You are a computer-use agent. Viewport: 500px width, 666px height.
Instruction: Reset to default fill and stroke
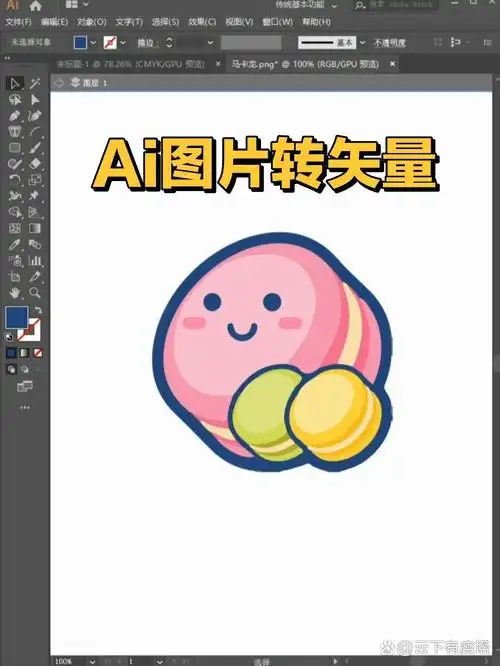(9, 337)
